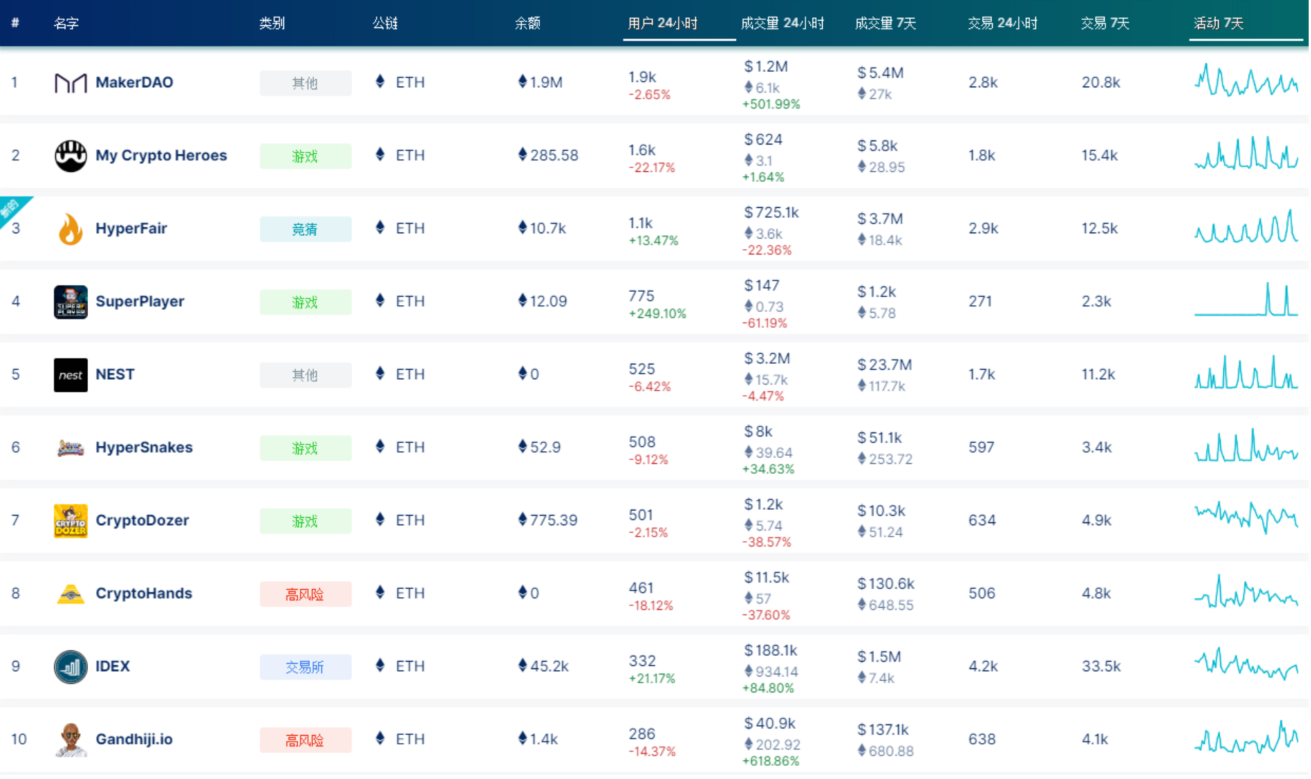
Task: Click CryptoDozer 24h transactions 634
Action: pos(982,520)
